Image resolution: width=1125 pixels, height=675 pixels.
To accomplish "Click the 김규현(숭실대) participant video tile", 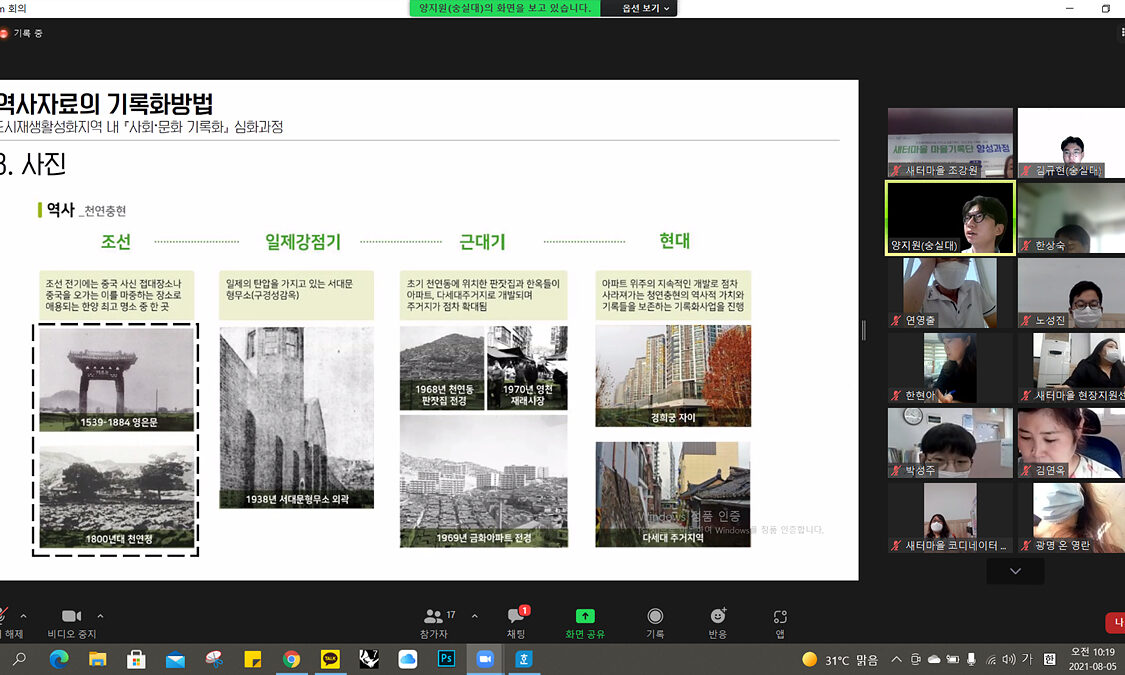I will [1071, 143].
